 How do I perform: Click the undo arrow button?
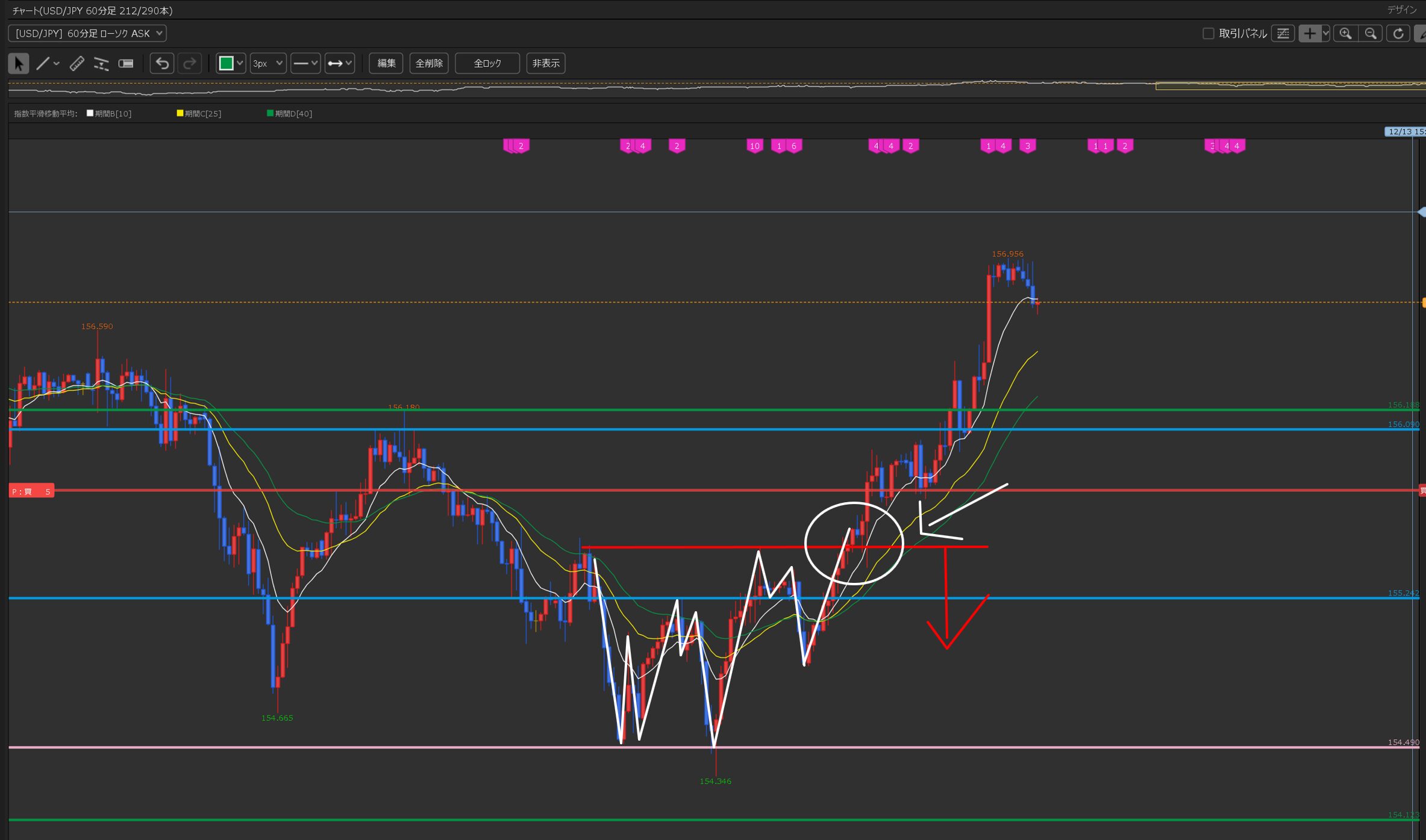[162, 63]
